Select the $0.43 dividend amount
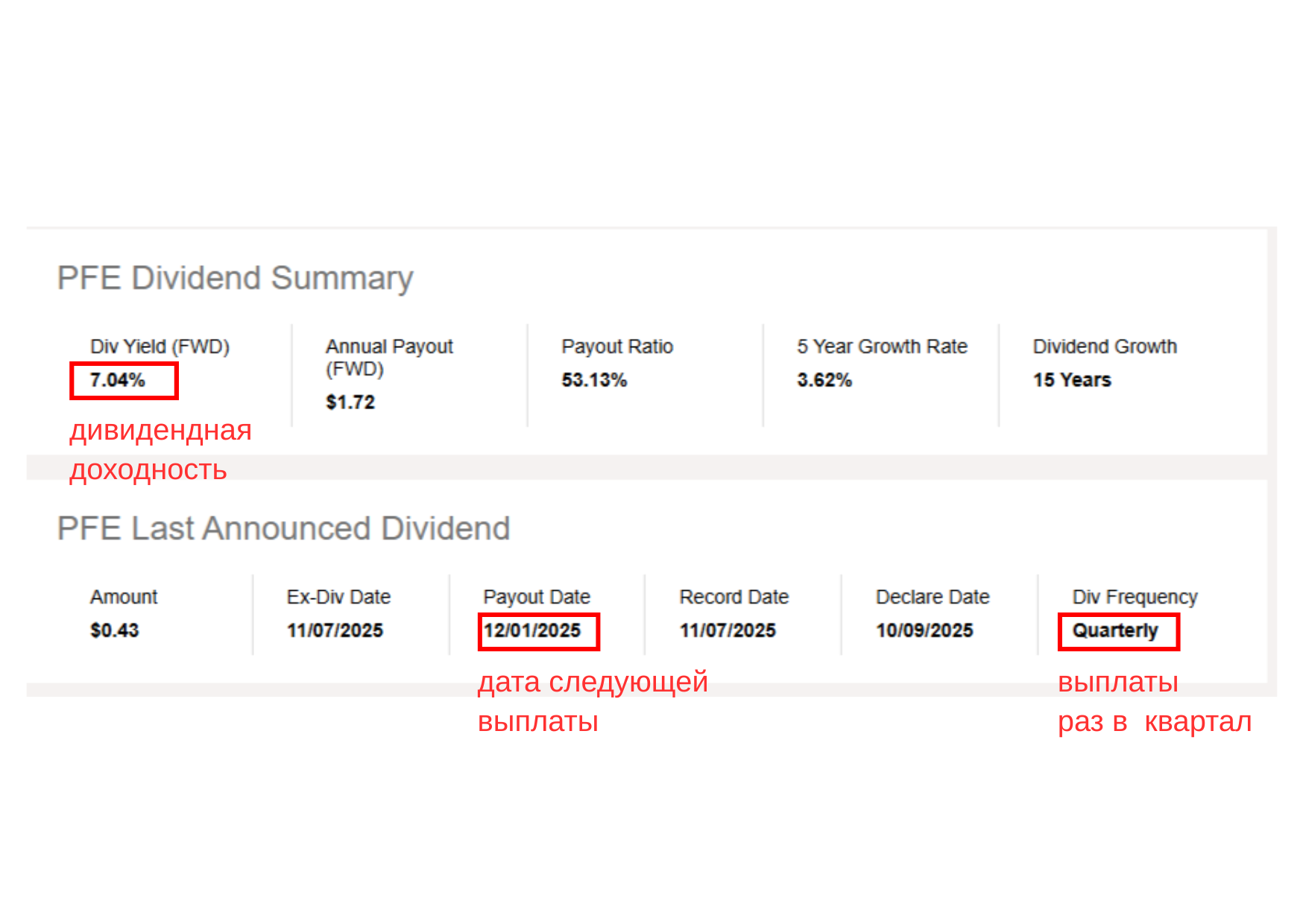1303x924 pixels. click(x=114, y=630)
